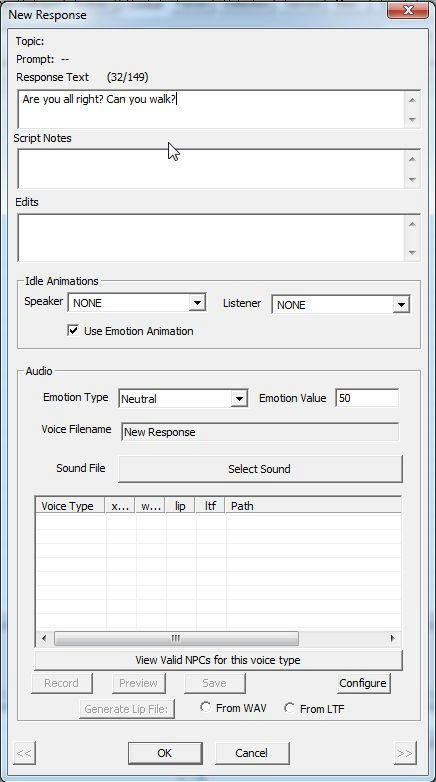The height and width of the screenshot is (782, 436).
Task: Click the left arrow of voice list scrollbar
Action: click(44, 638)
